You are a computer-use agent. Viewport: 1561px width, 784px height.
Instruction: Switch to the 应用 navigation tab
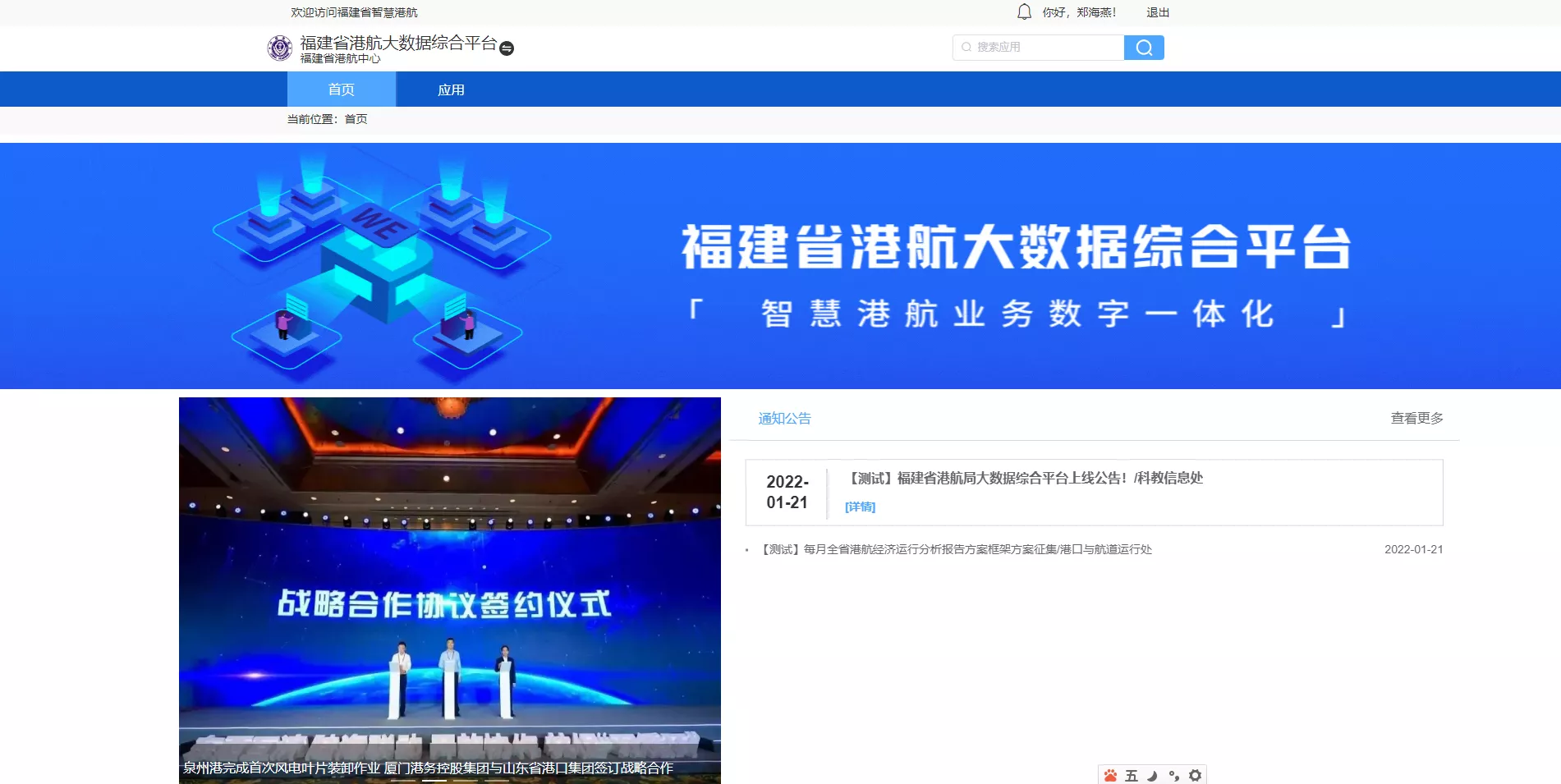(x=451, y=89)
